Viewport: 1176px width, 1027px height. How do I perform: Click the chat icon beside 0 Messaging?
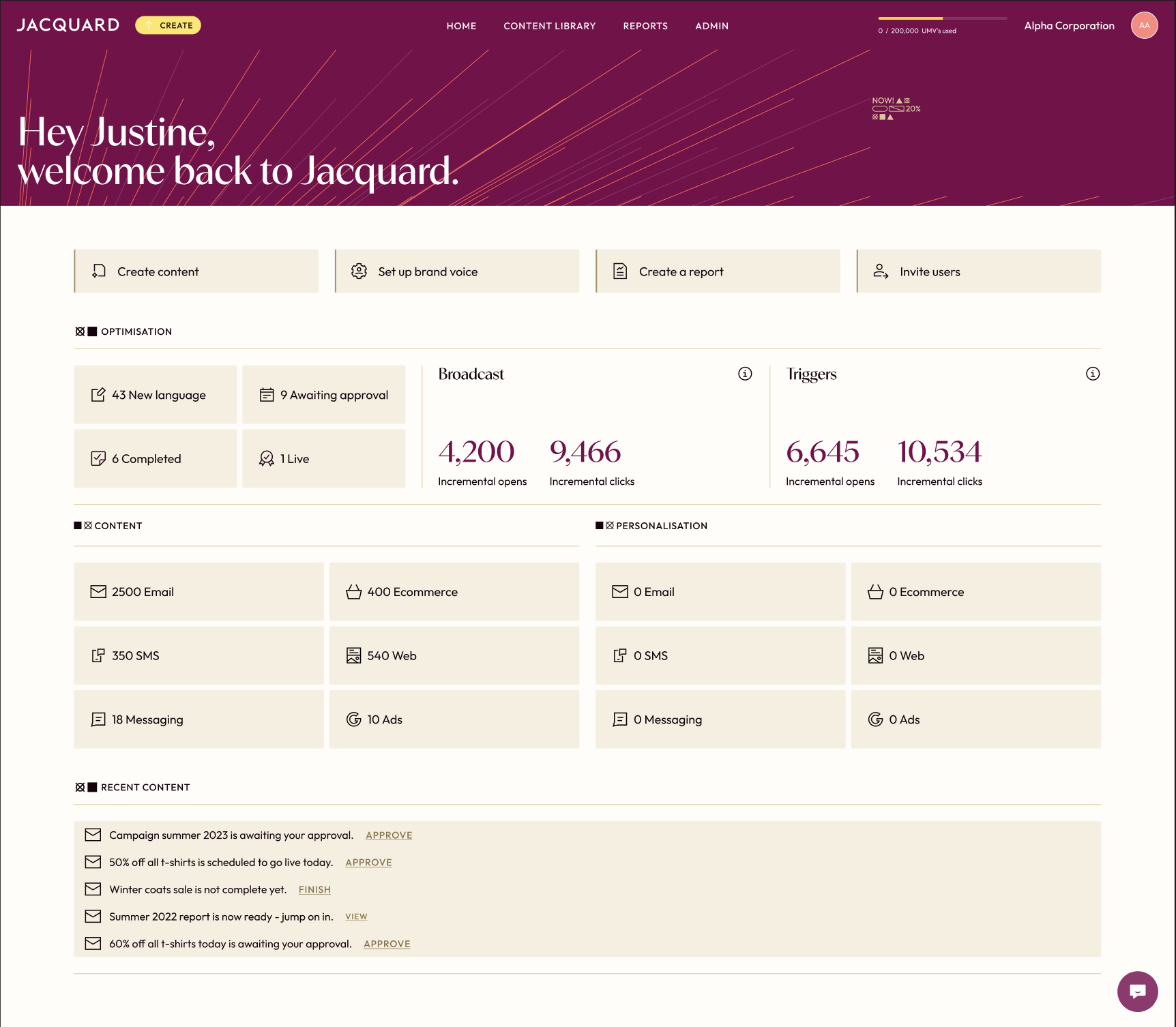coord(620,719)
